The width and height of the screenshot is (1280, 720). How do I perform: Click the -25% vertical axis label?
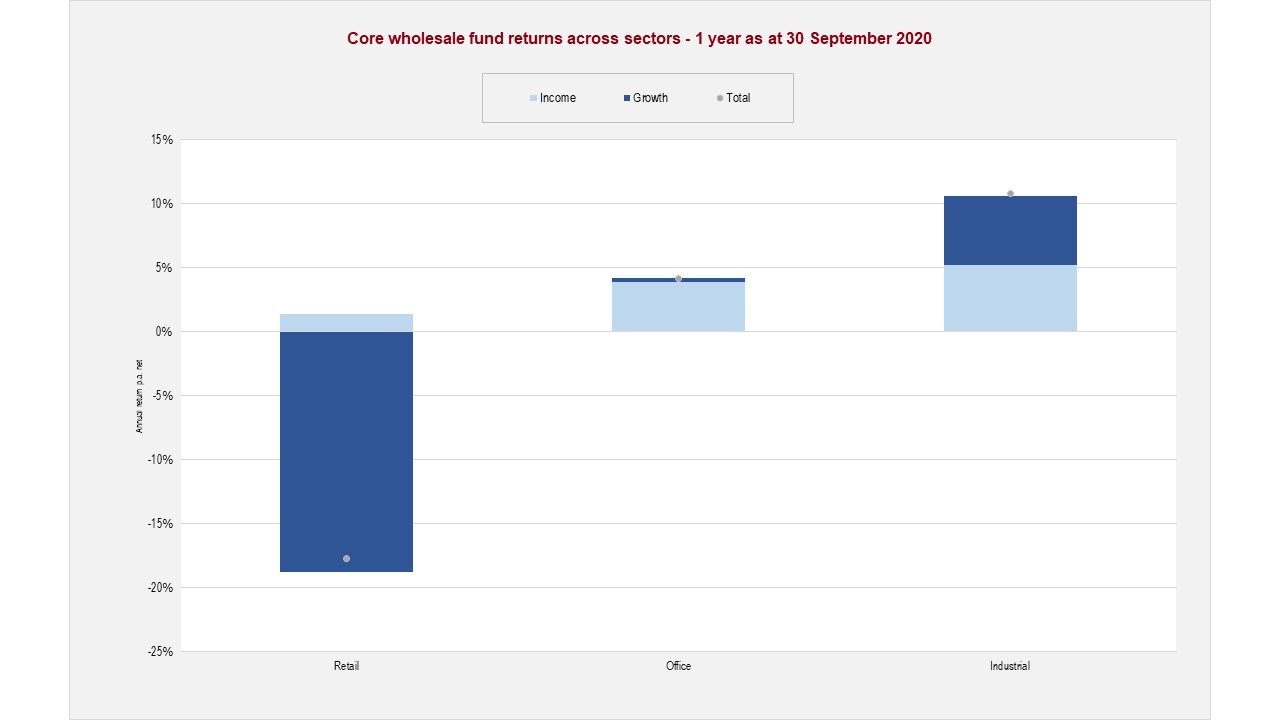[x=161, y=652]
